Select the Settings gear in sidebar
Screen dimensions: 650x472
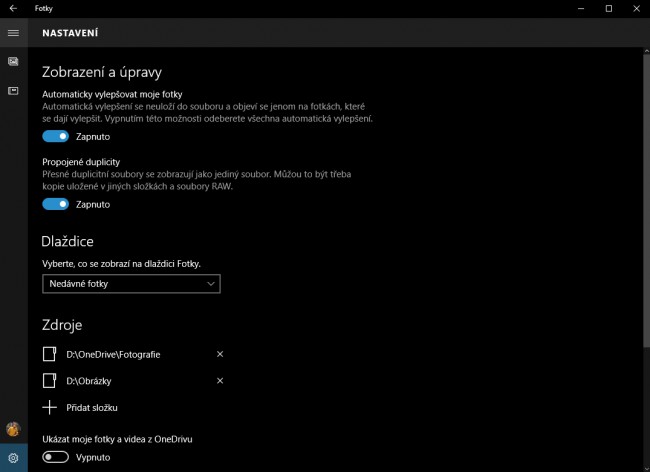tap(13, 457)
